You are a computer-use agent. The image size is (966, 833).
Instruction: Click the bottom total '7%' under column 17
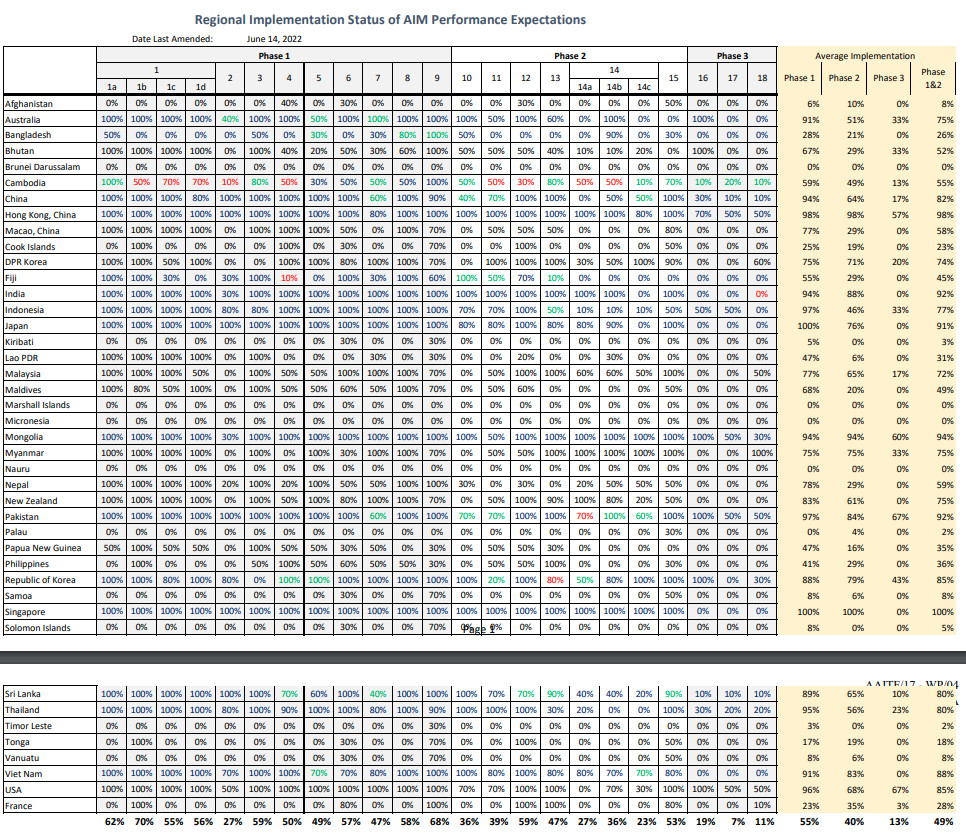tap(737, 821)
